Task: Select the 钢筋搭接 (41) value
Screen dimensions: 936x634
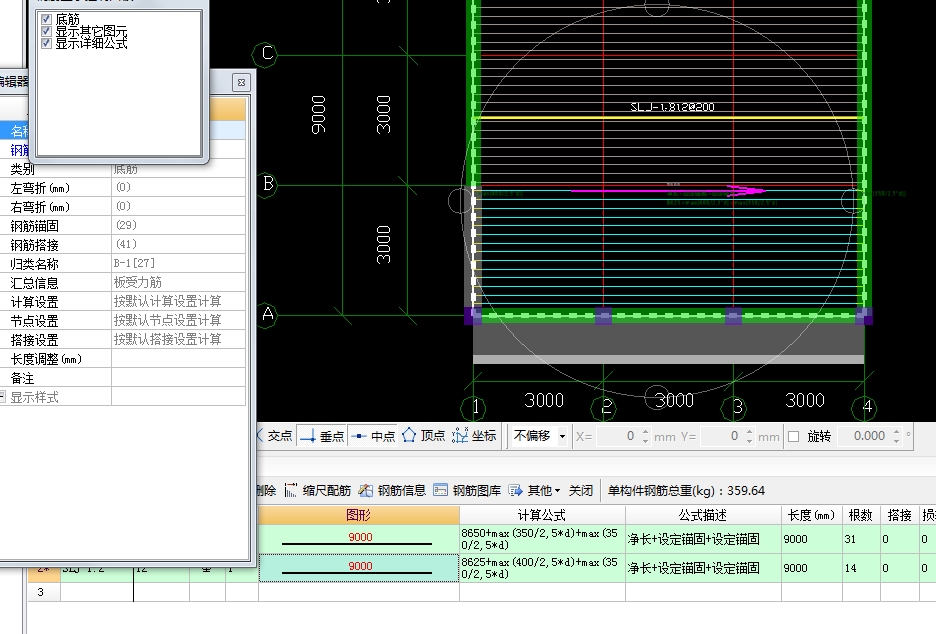Action: 178,244
